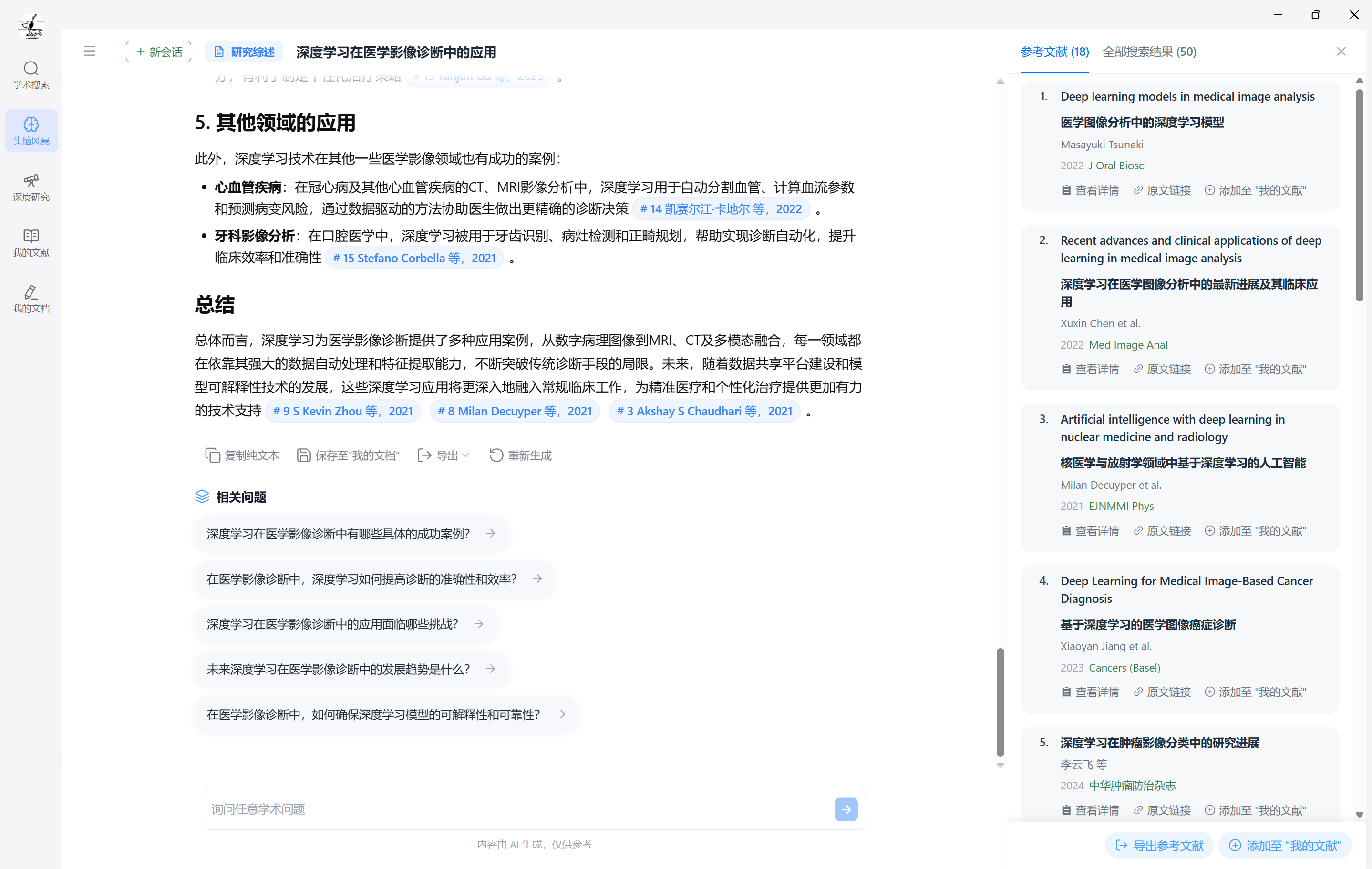Click the 复制纯文本 copy icon
Viewport: 1372px width, 869px height.
click(x=213, y=455)
